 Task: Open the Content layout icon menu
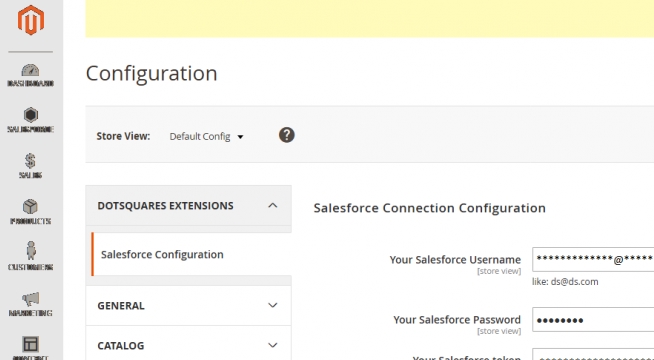click(30, 348)
